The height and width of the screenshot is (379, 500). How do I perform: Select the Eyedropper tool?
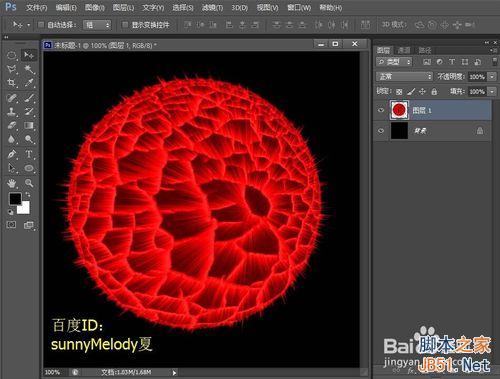click(x=29, y=83)
